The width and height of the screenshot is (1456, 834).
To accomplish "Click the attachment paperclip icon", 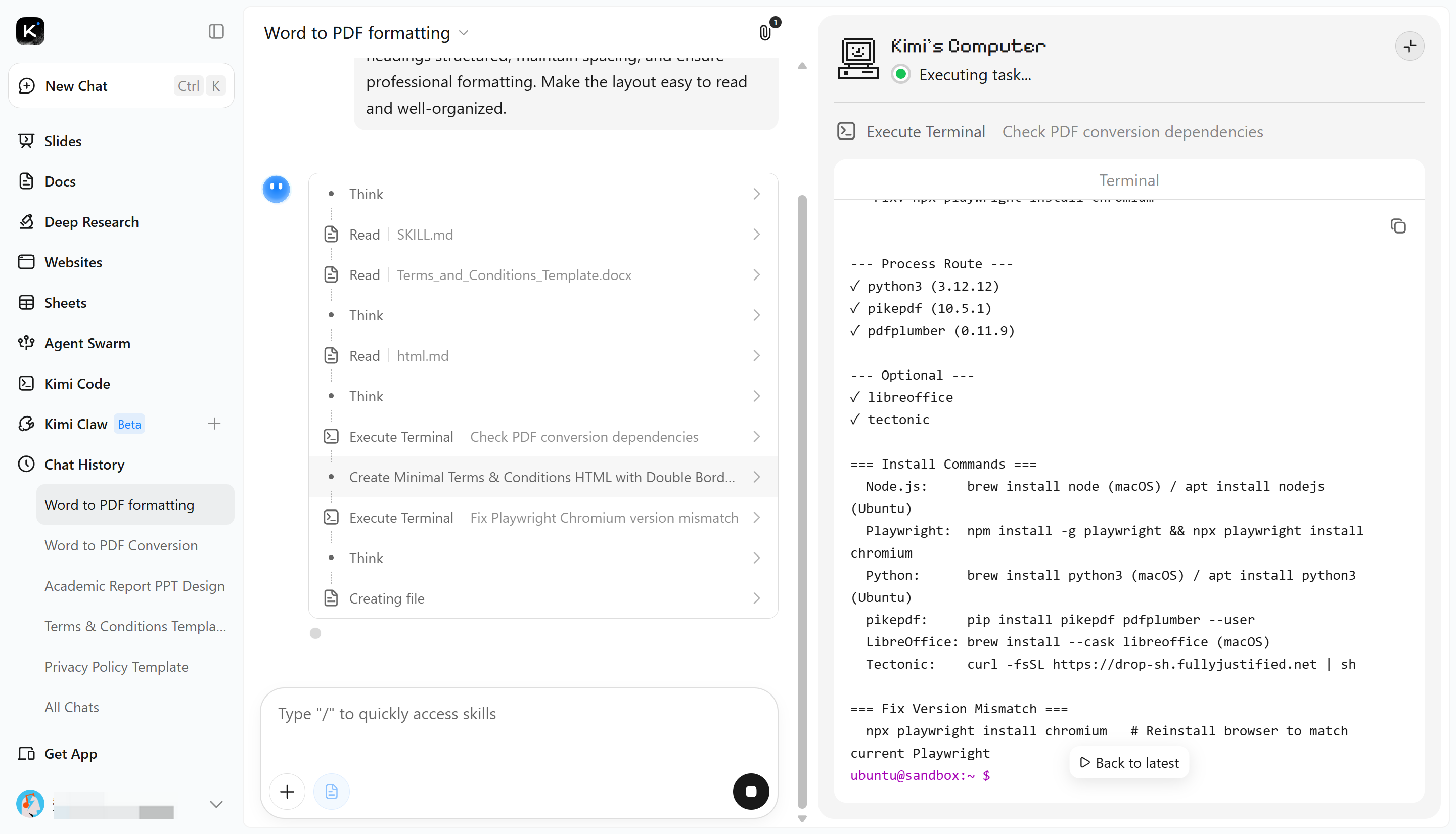I will click(x=765, y=33).
